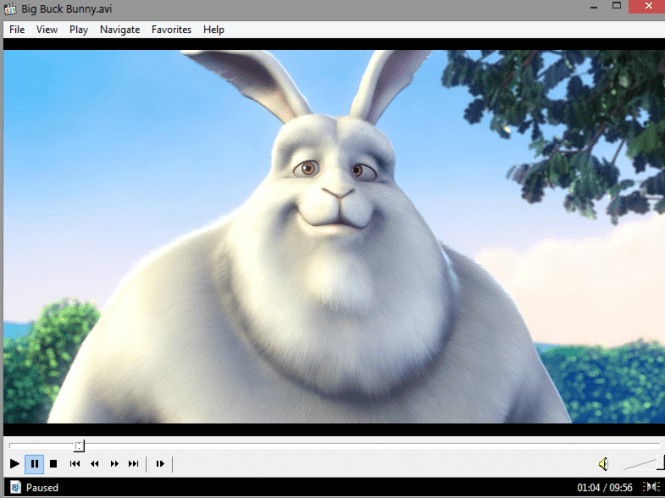Minimize the player window
Screen dimensions: 665x498
click(594, 7)
